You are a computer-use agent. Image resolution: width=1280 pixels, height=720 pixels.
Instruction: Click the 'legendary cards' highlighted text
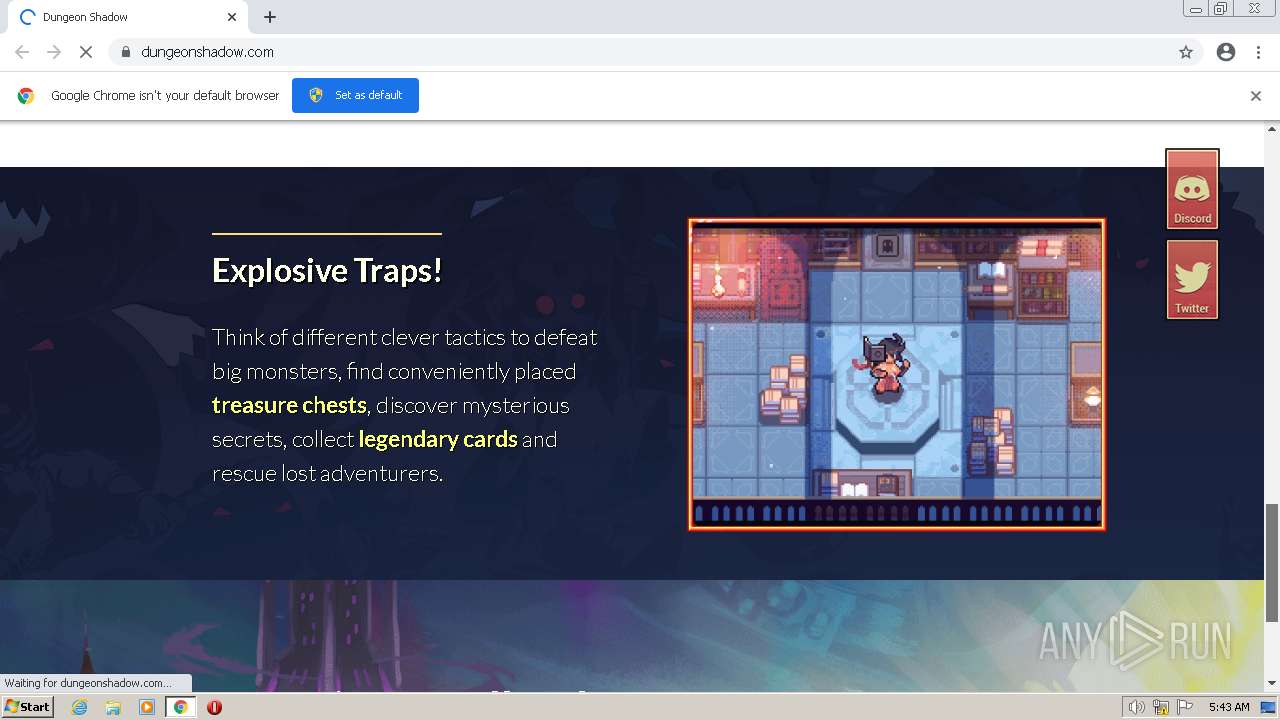coord(438,439)
